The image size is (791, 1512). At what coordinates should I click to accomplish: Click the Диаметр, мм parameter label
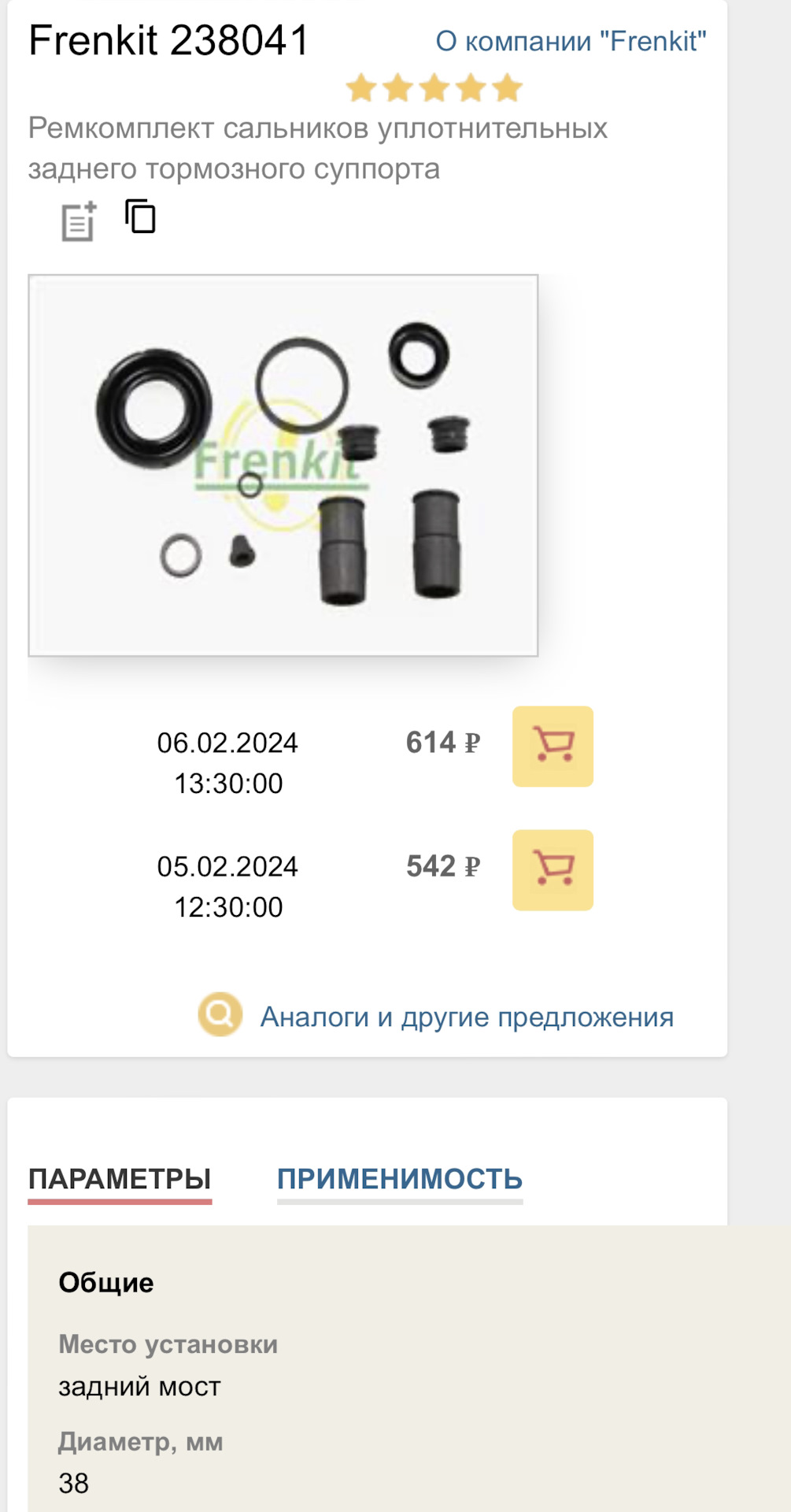pos(141,1442)
